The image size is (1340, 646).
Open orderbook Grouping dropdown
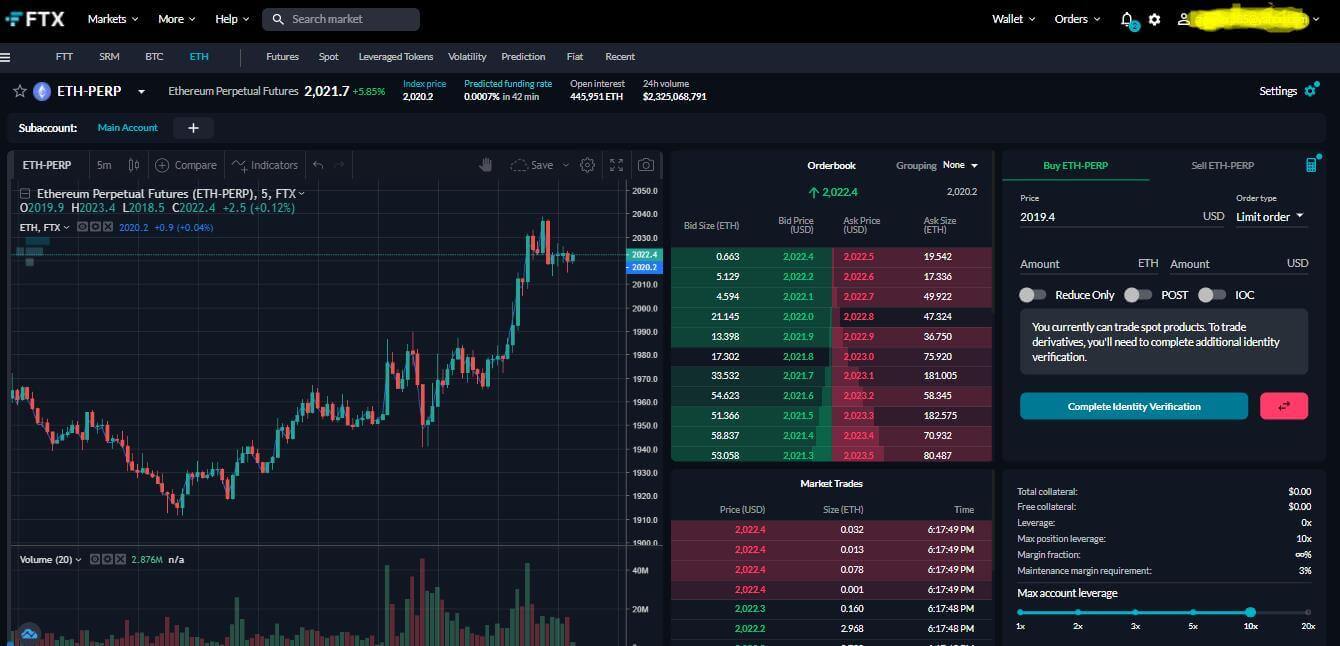pos(960,165)
